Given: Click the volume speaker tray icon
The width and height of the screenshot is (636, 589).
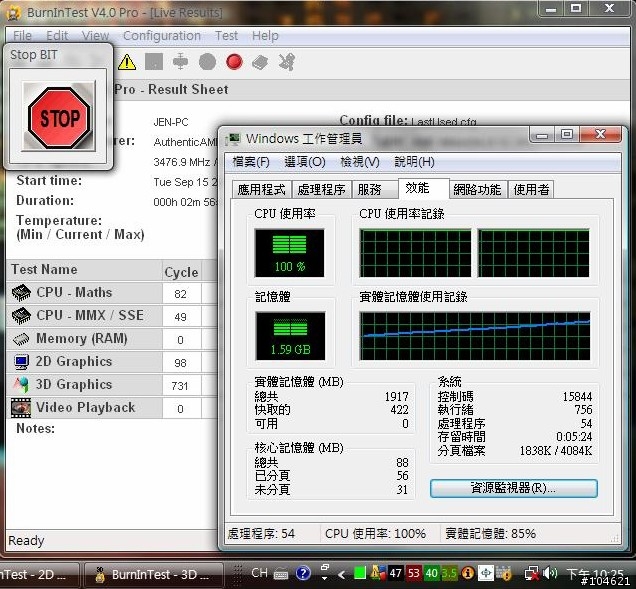Looking at the screenshot, I should tap(550, 573).
